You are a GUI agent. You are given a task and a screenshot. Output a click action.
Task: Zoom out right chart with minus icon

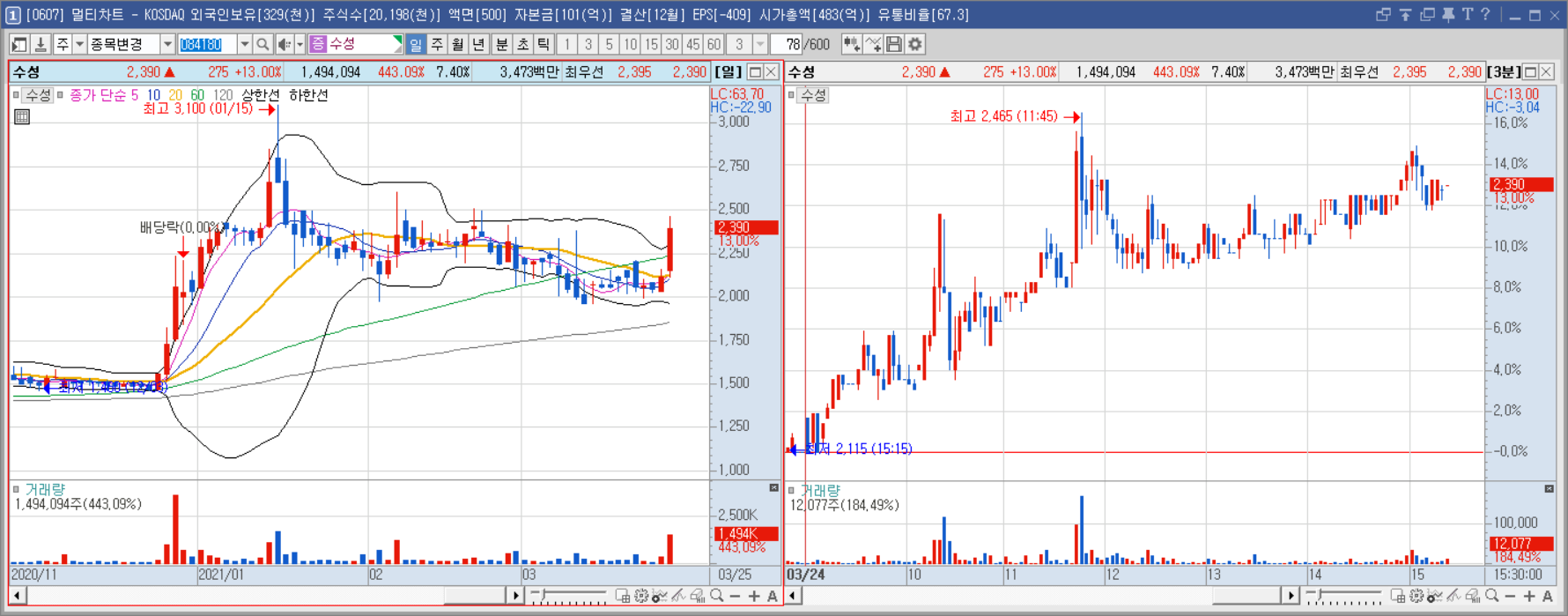pyautogui.click(x=1511, y=597)
